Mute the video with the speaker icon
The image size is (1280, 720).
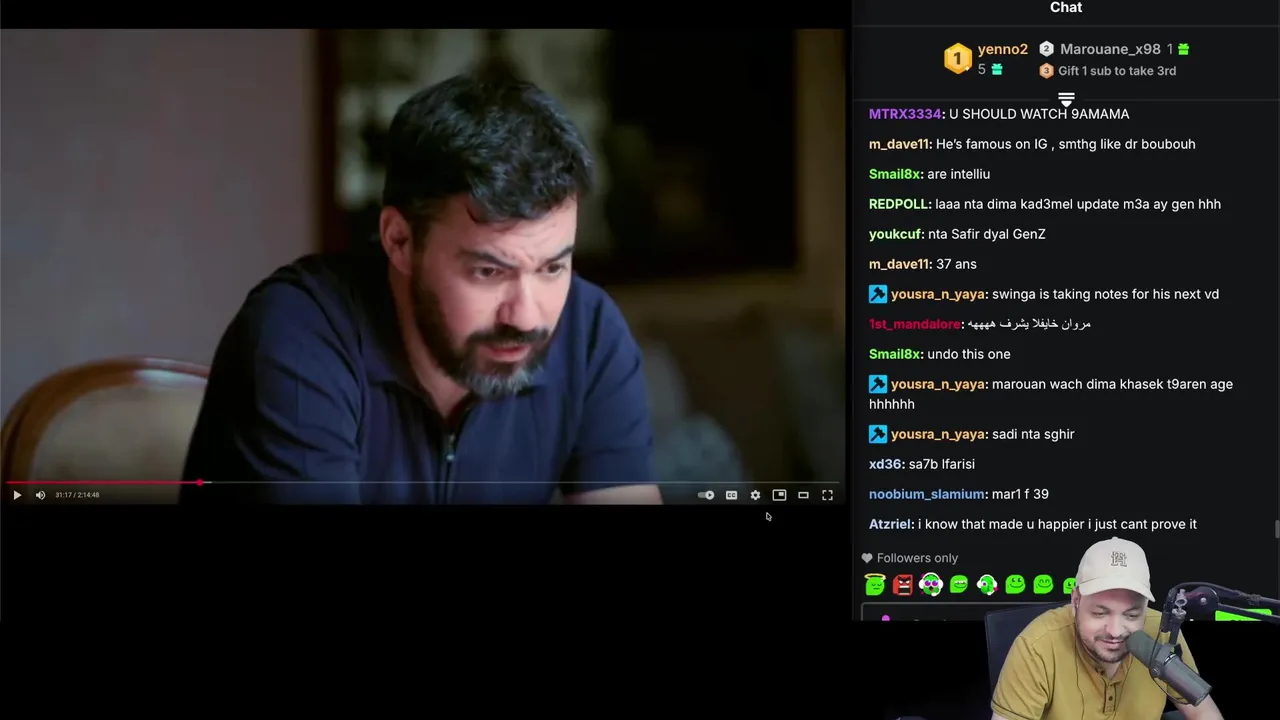point(40,495)
